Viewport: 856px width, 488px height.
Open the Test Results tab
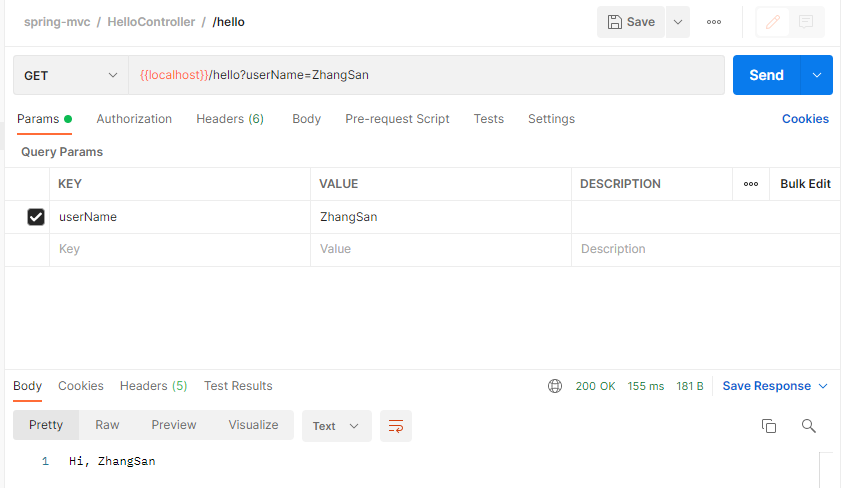point(238,386)
